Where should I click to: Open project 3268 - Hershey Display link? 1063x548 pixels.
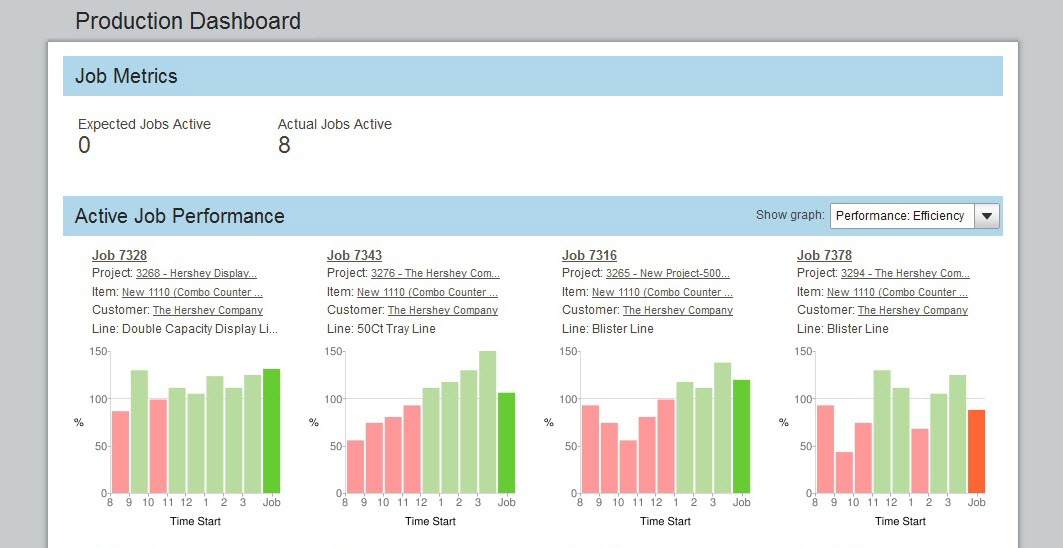coord(196,273)
